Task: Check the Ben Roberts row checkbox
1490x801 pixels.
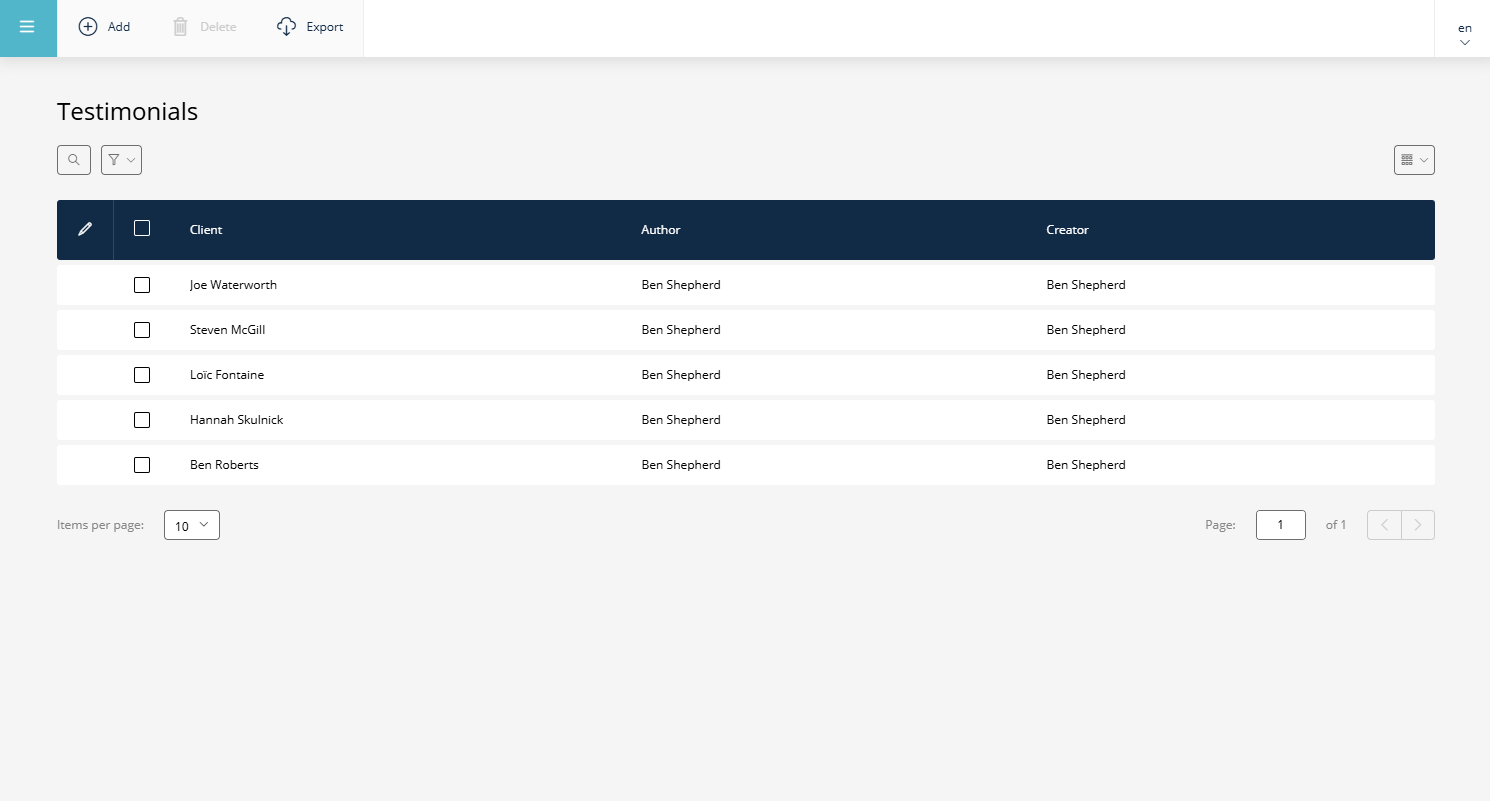Action: [x=142, y=465]
